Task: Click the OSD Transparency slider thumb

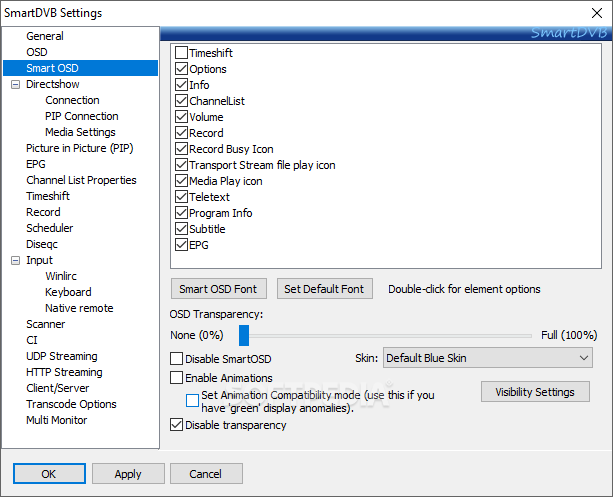Action: pyautogui.click(x=244, y=335)
